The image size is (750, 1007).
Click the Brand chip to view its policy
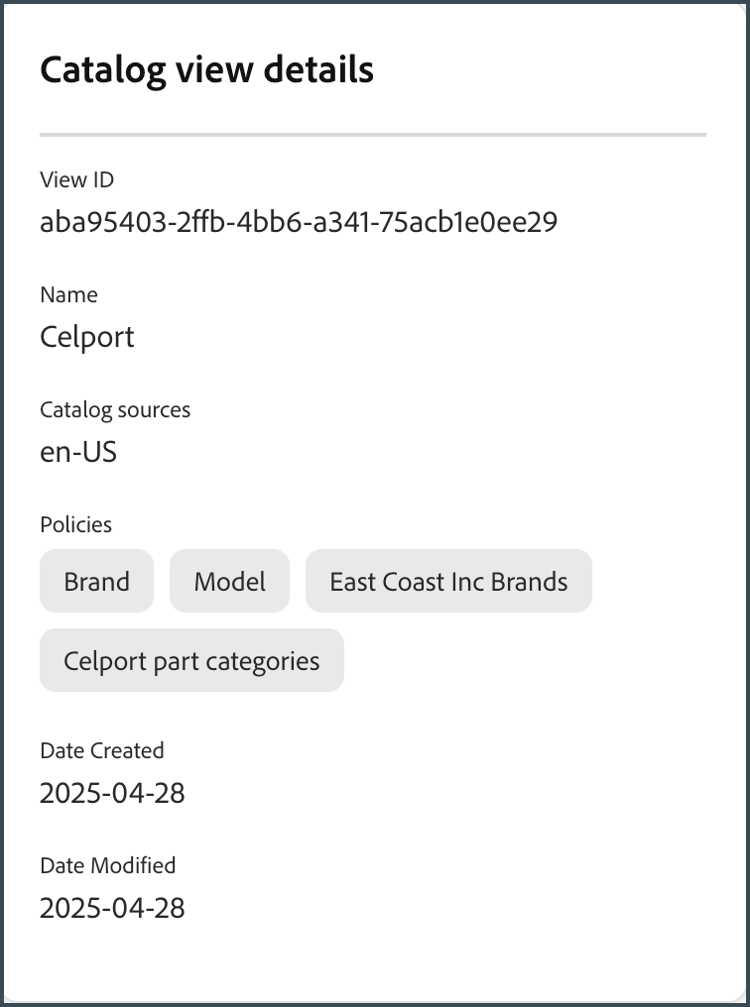[x=96, y=581]
